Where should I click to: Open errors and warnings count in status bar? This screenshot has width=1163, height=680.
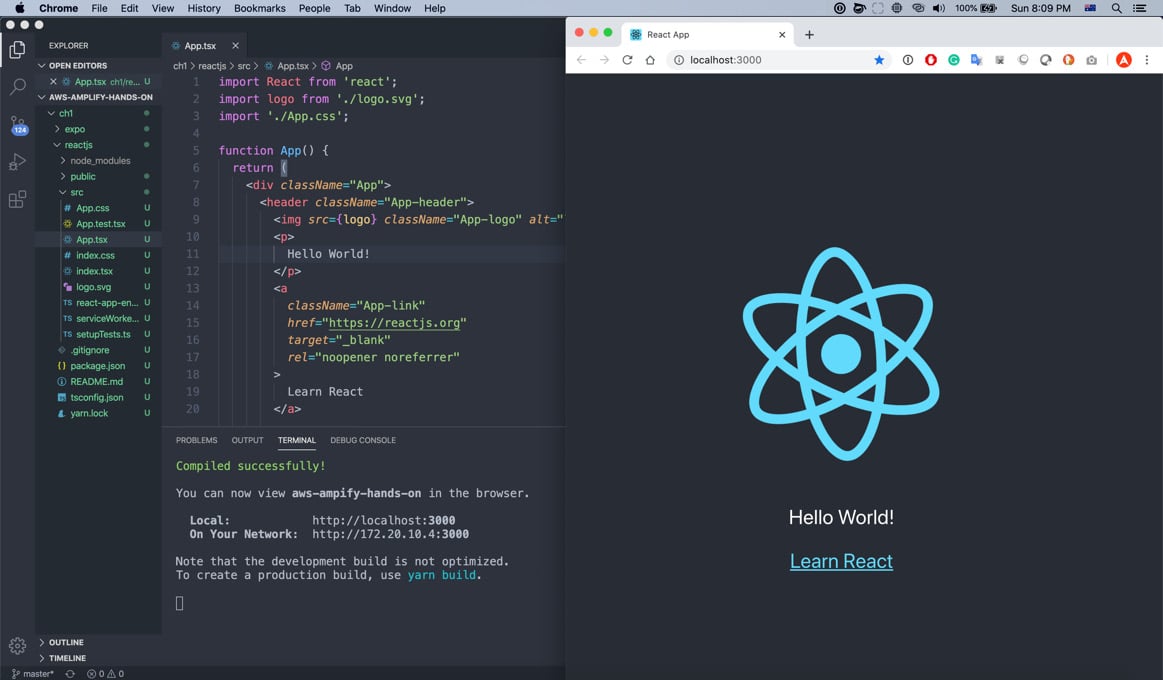pos(105,674)
